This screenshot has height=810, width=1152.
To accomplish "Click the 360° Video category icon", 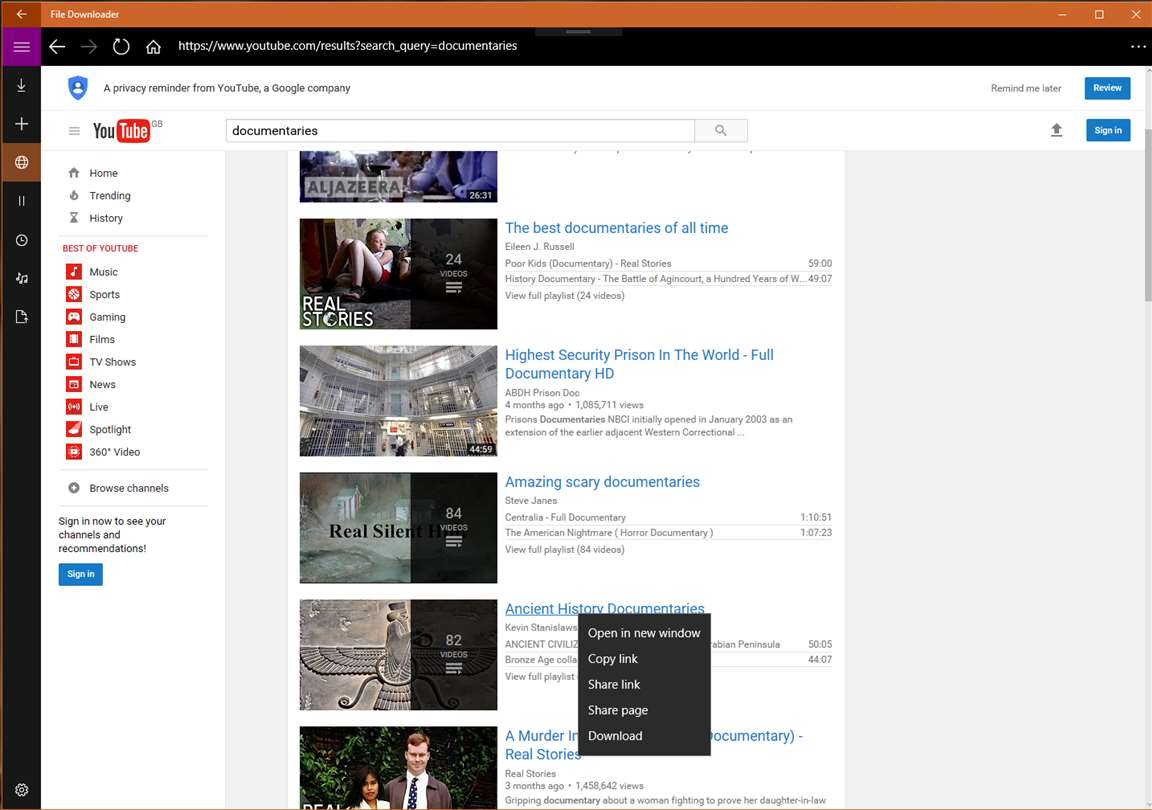I will 74,451.
